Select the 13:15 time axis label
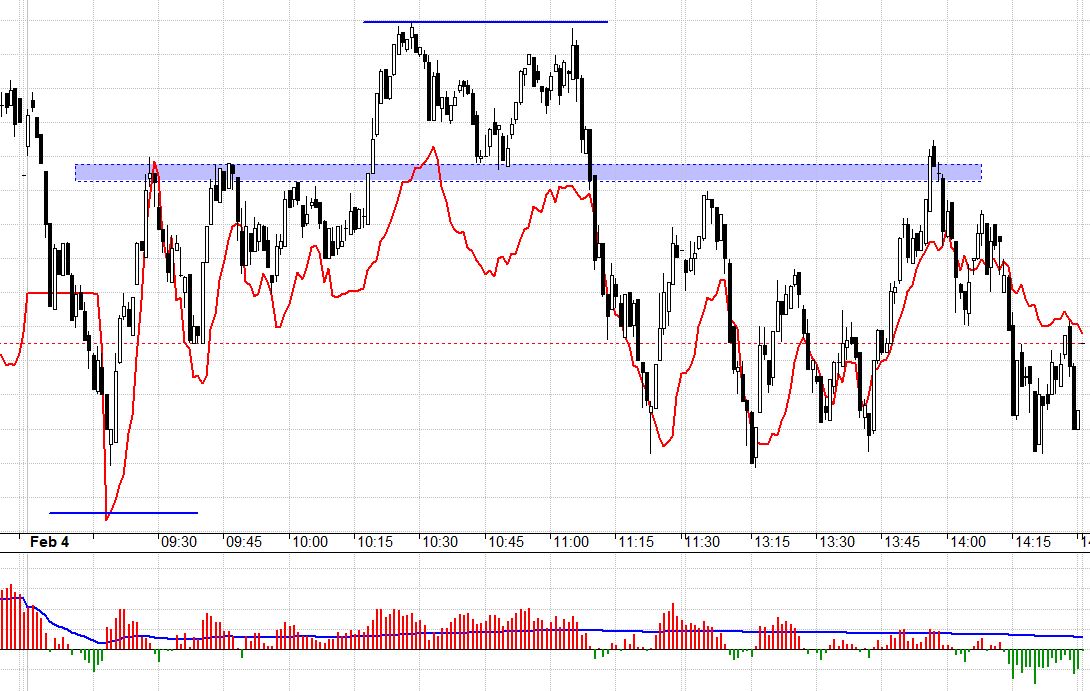Screen dimensions: 1090x691 [x=771, y=542]
